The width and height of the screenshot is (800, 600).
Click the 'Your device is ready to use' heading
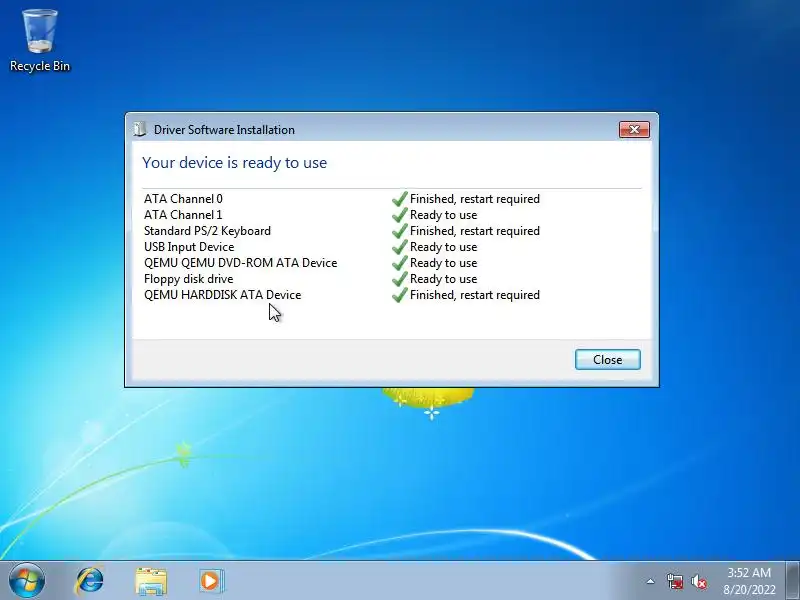(235, 163)
